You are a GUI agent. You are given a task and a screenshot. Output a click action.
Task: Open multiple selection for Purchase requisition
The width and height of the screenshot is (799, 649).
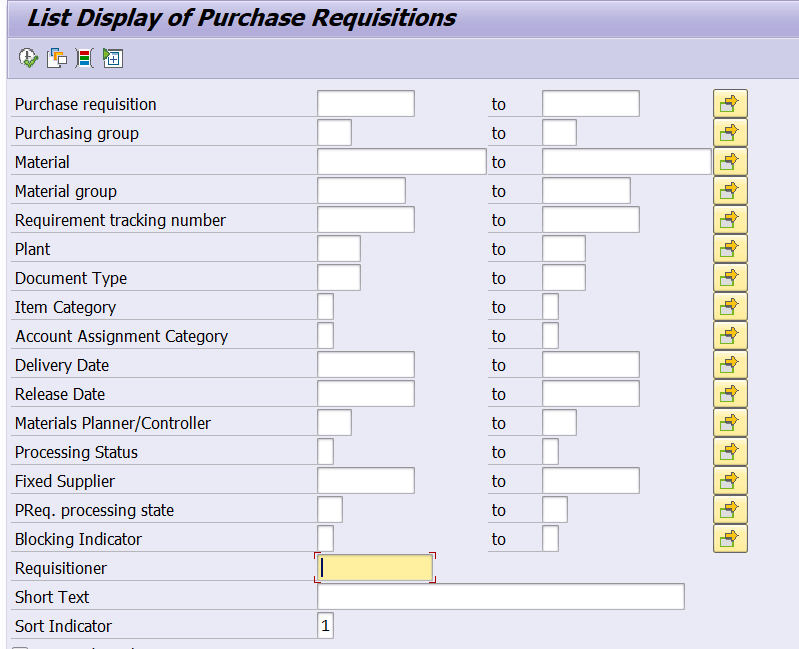point(730,104)
